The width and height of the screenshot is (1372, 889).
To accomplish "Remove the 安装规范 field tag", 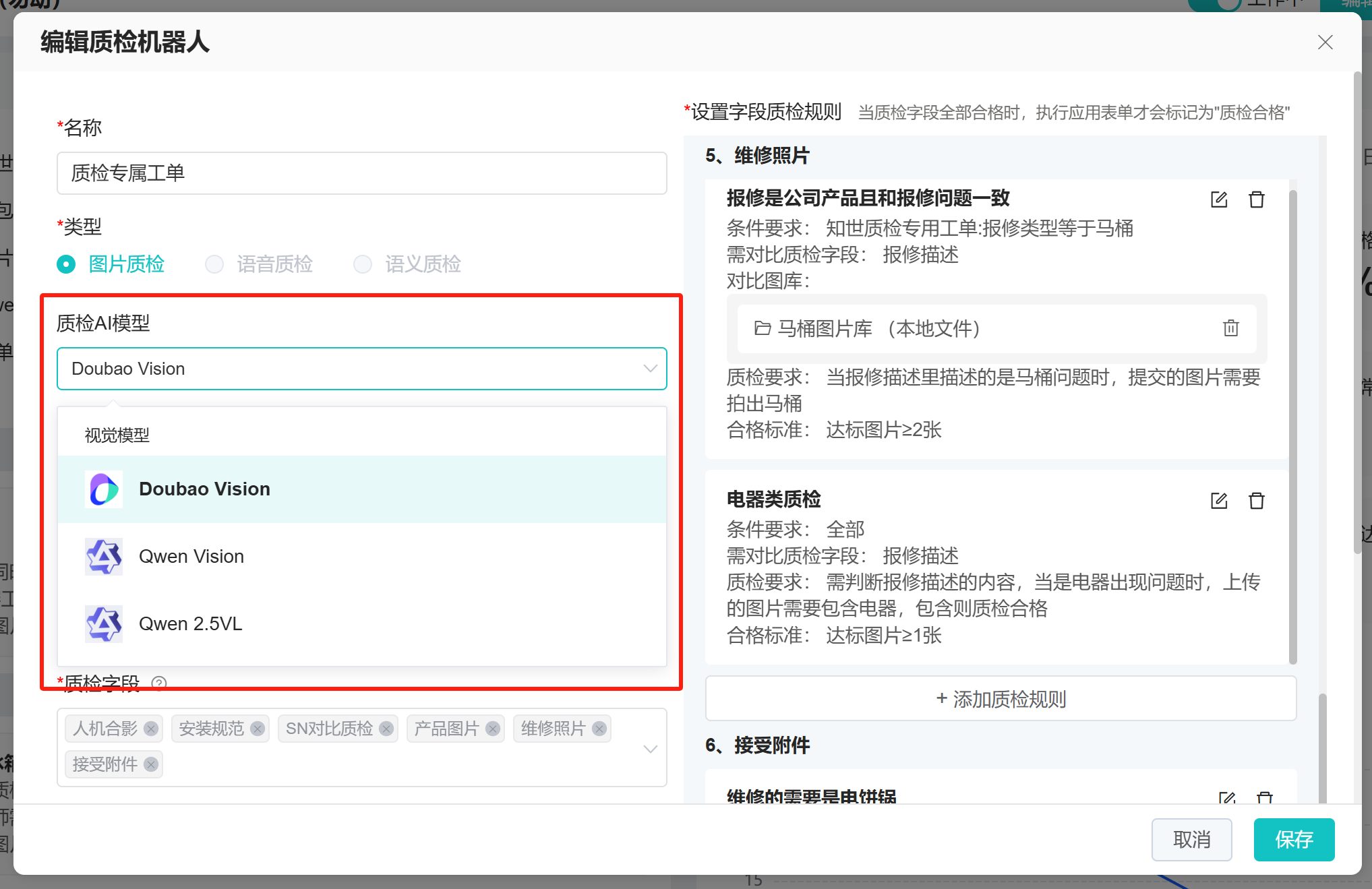I will point(258,729).
